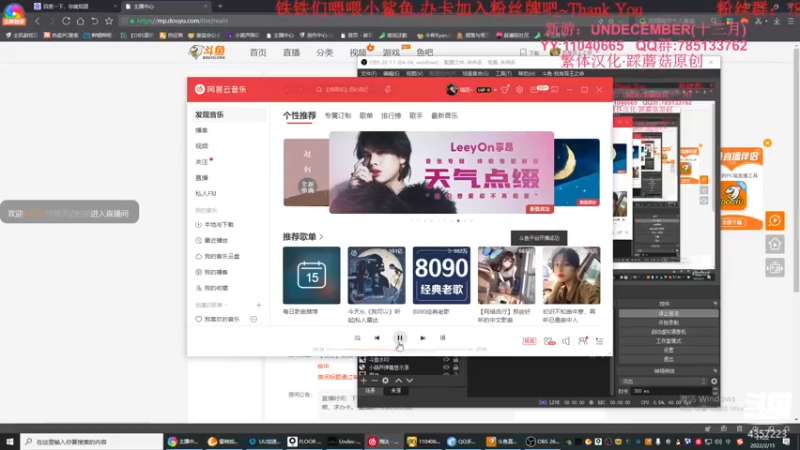Click OBS transition duration stepper arrows
800x450 pixels.
point(715,391)
